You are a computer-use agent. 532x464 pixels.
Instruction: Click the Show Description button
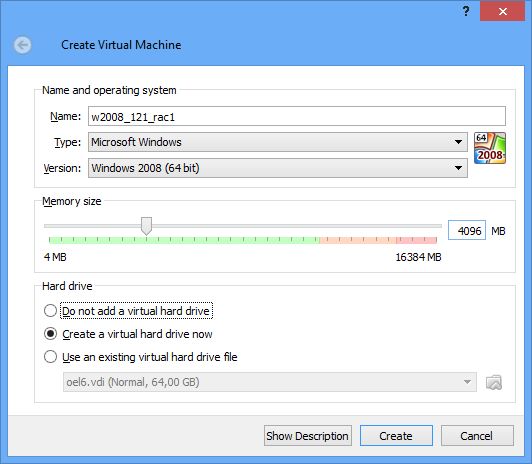click(x=307, y=436)
